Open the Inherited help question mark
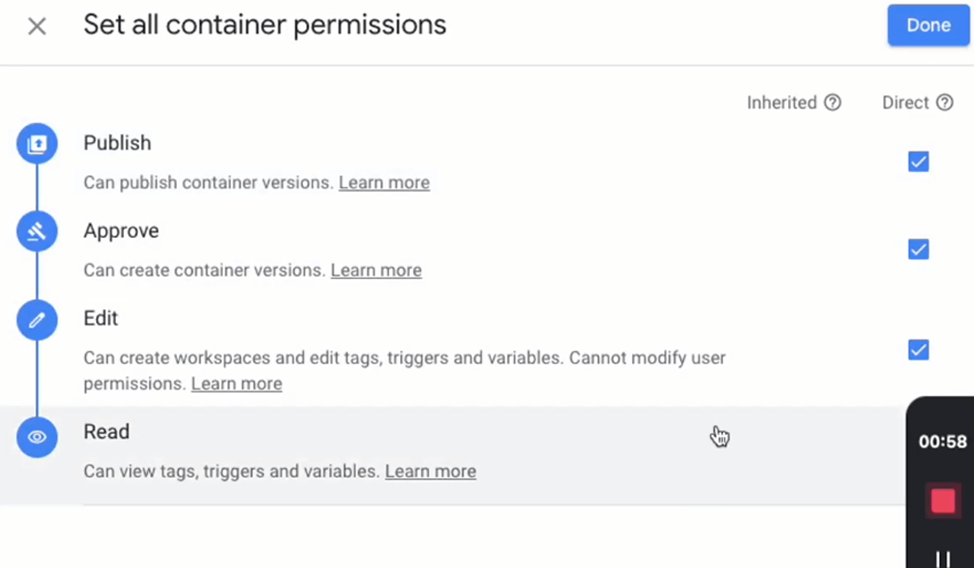974x568 pixels. click(832, 103)
